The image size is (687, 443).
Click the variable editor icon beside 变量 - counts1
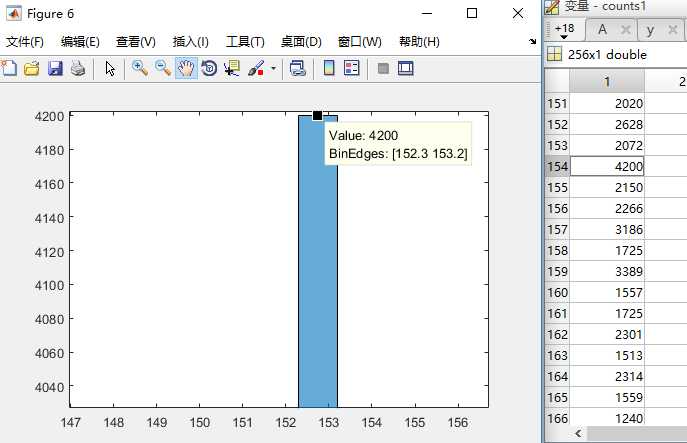click(552, 7)
